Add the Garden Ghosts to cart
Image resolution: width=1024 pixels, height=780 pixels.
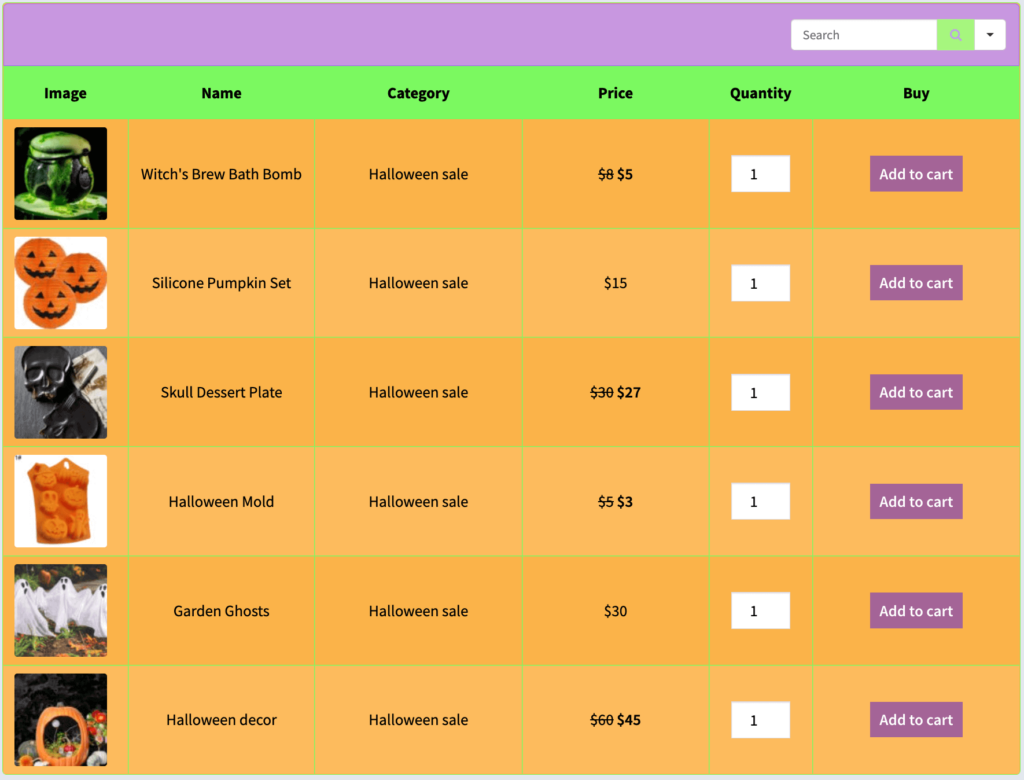pyautogui.click(x=915, y=610)
